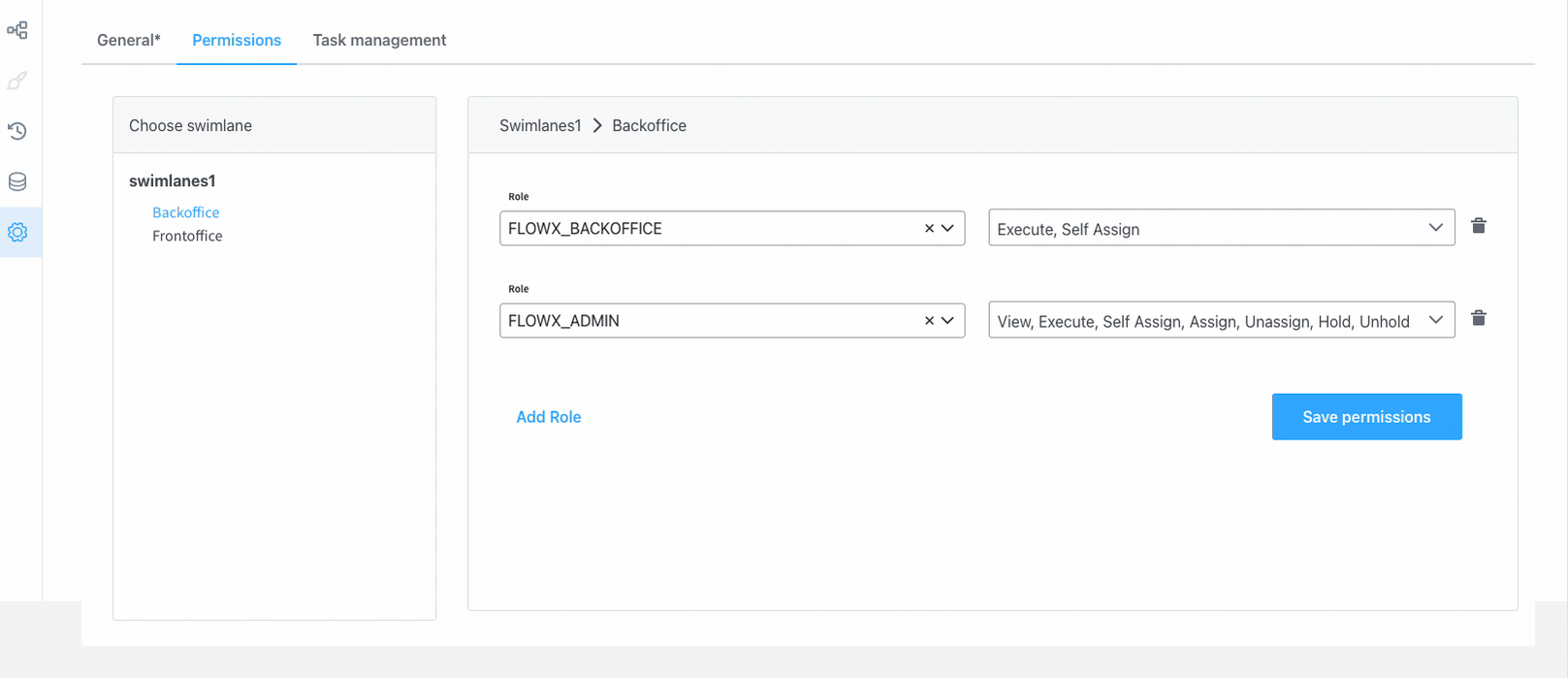Select the Backoffice swimlane
Viewport: 1568px width, 678px height.
pos(186,212)
